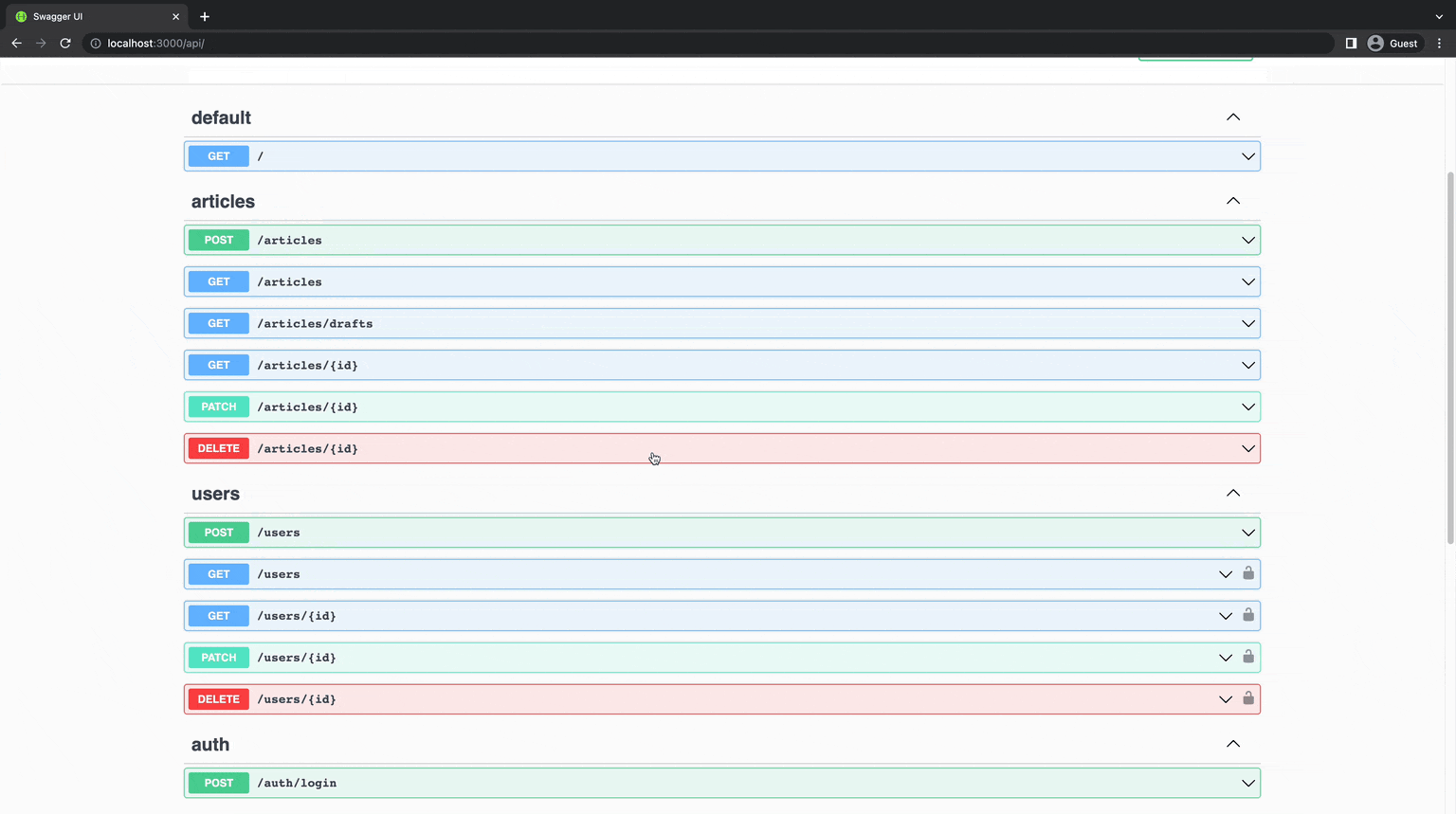The width and height of the screenshot is (1456, 814).
Task: Click the padlock icon on DELETE /users/{id}
Action: [x=1248, y=698]
